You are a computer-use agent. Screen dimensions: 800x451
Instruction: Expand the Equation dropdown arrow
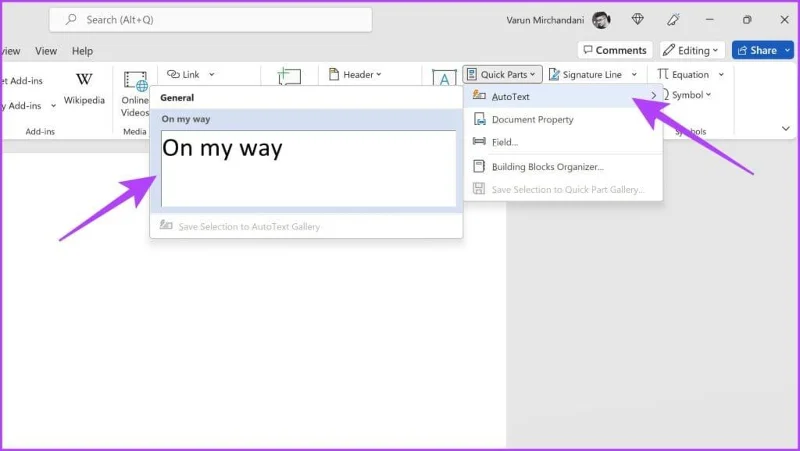pos(721,74)
